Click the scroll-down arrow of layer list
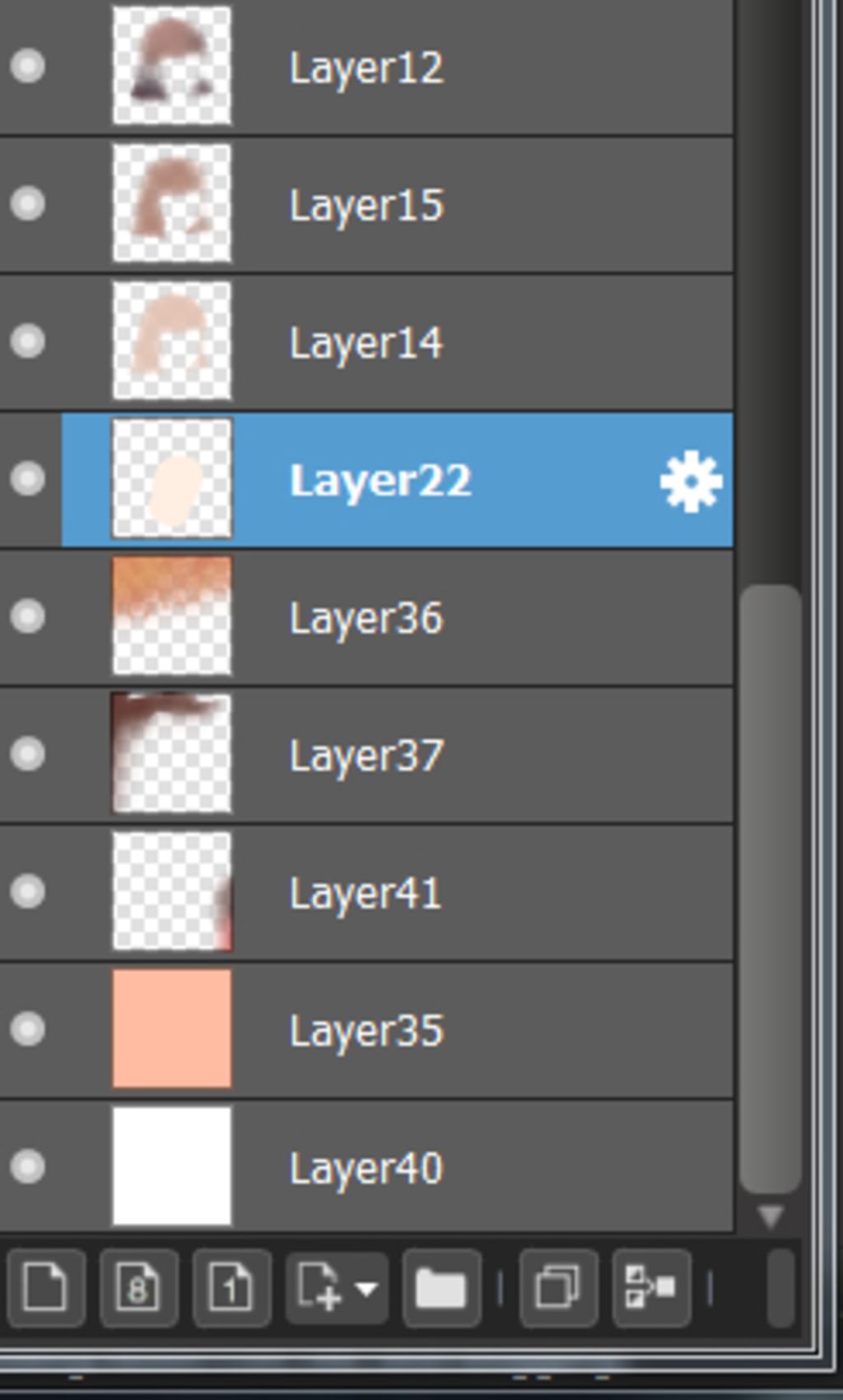Screen dimensions: 843x1400 (771, 1216)
